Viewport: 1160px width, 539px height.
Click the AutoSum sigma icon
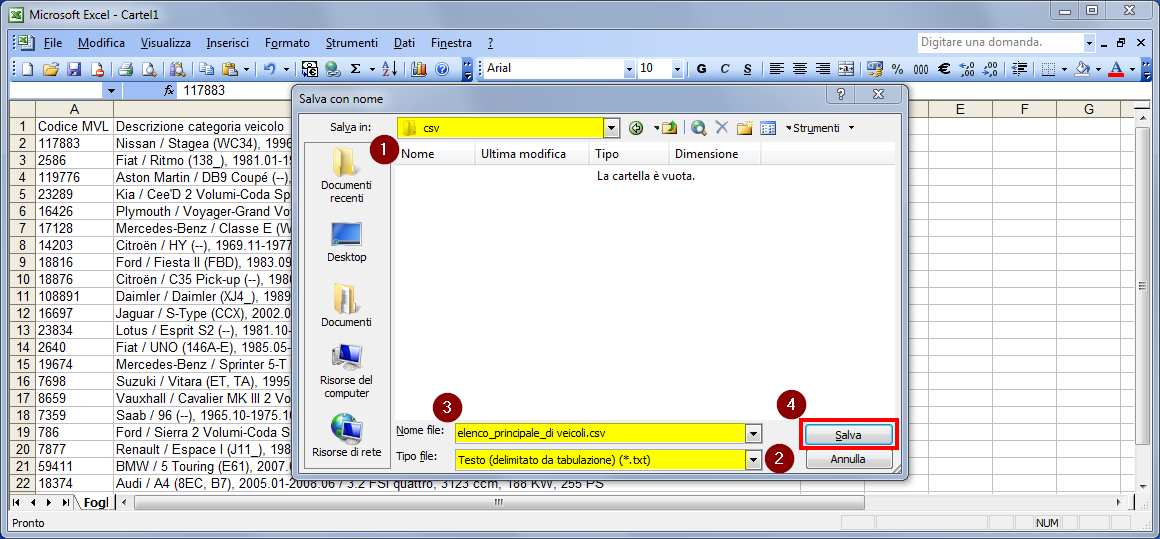click(x=355, y=69)
